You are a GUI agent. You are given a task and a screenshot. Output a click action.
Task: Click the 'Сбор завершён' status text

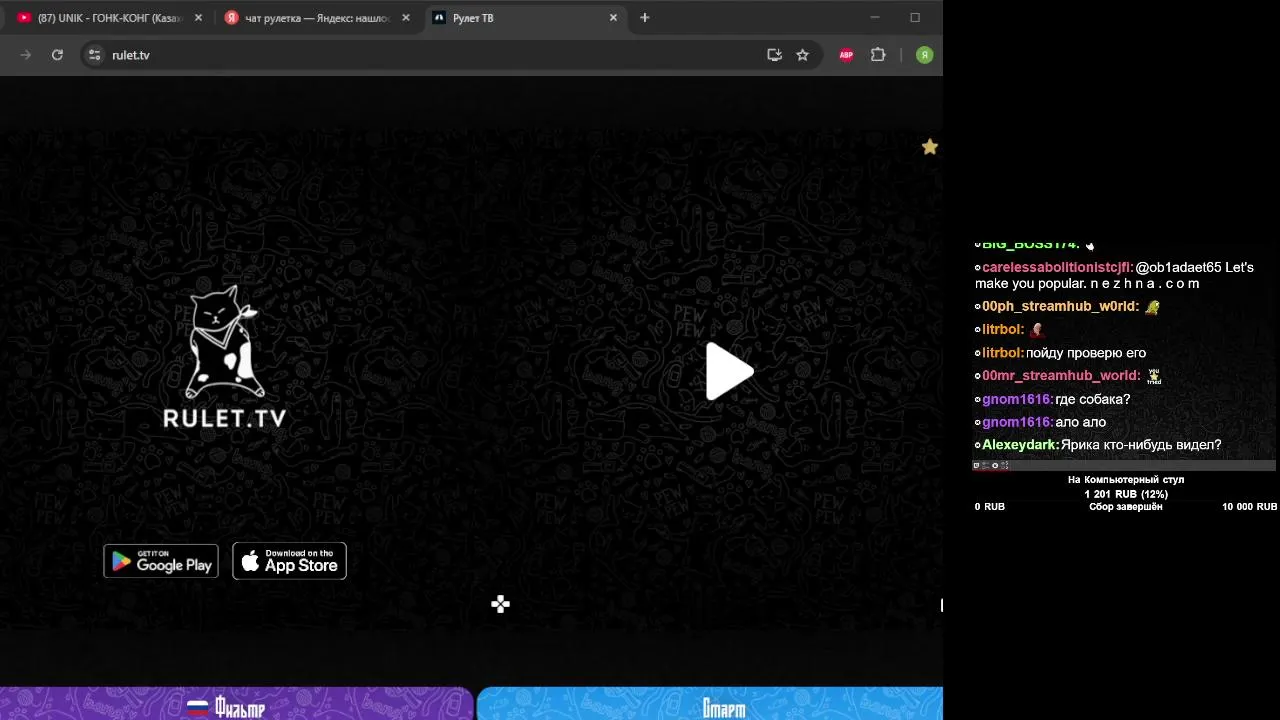pyautogui.click(x=1126, y=507)
